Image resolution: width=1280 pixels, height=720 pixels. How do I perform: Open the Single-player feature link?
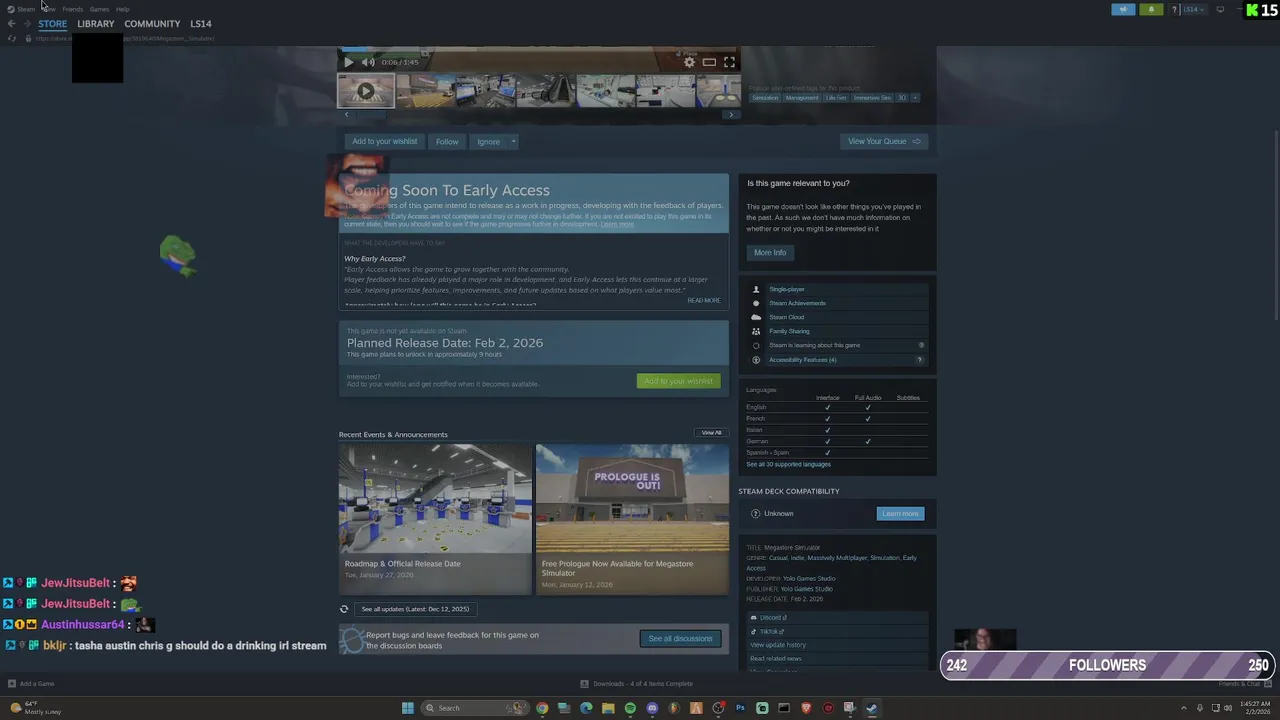pyautogui.click(x=787, y=289)
